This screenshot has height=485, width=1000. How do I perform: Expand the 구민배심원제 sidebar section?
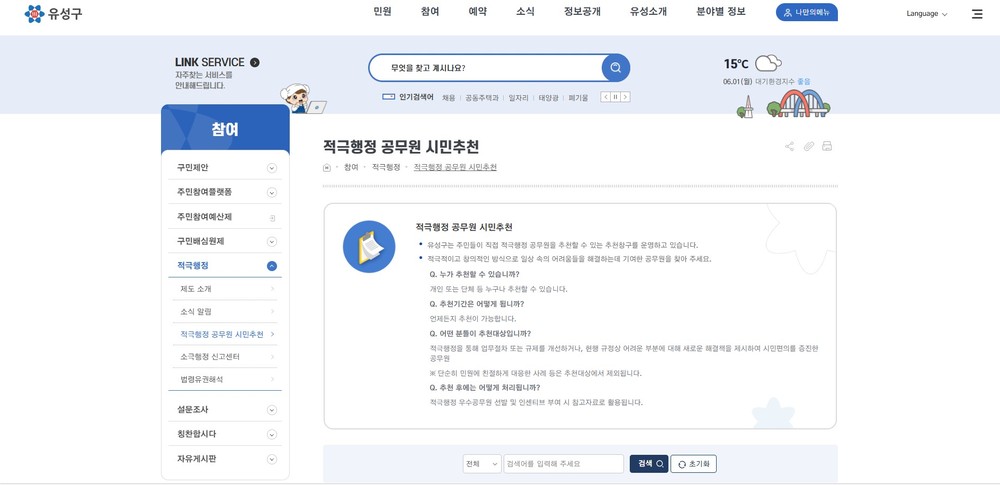(x=272, y=242)
